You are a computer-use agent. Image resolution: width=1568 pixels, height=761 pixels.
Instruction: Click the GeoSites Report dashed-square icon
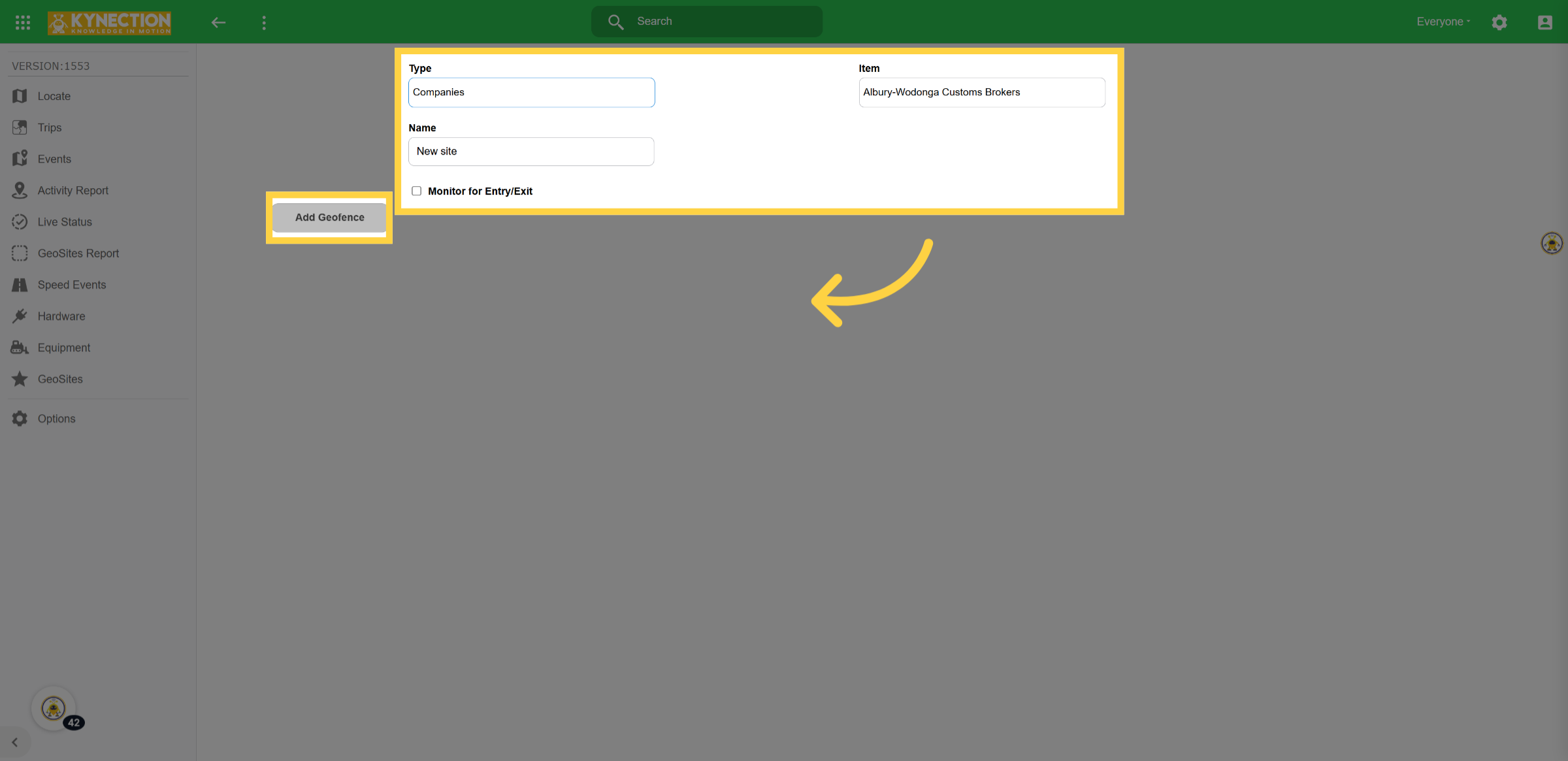[20, 253]
